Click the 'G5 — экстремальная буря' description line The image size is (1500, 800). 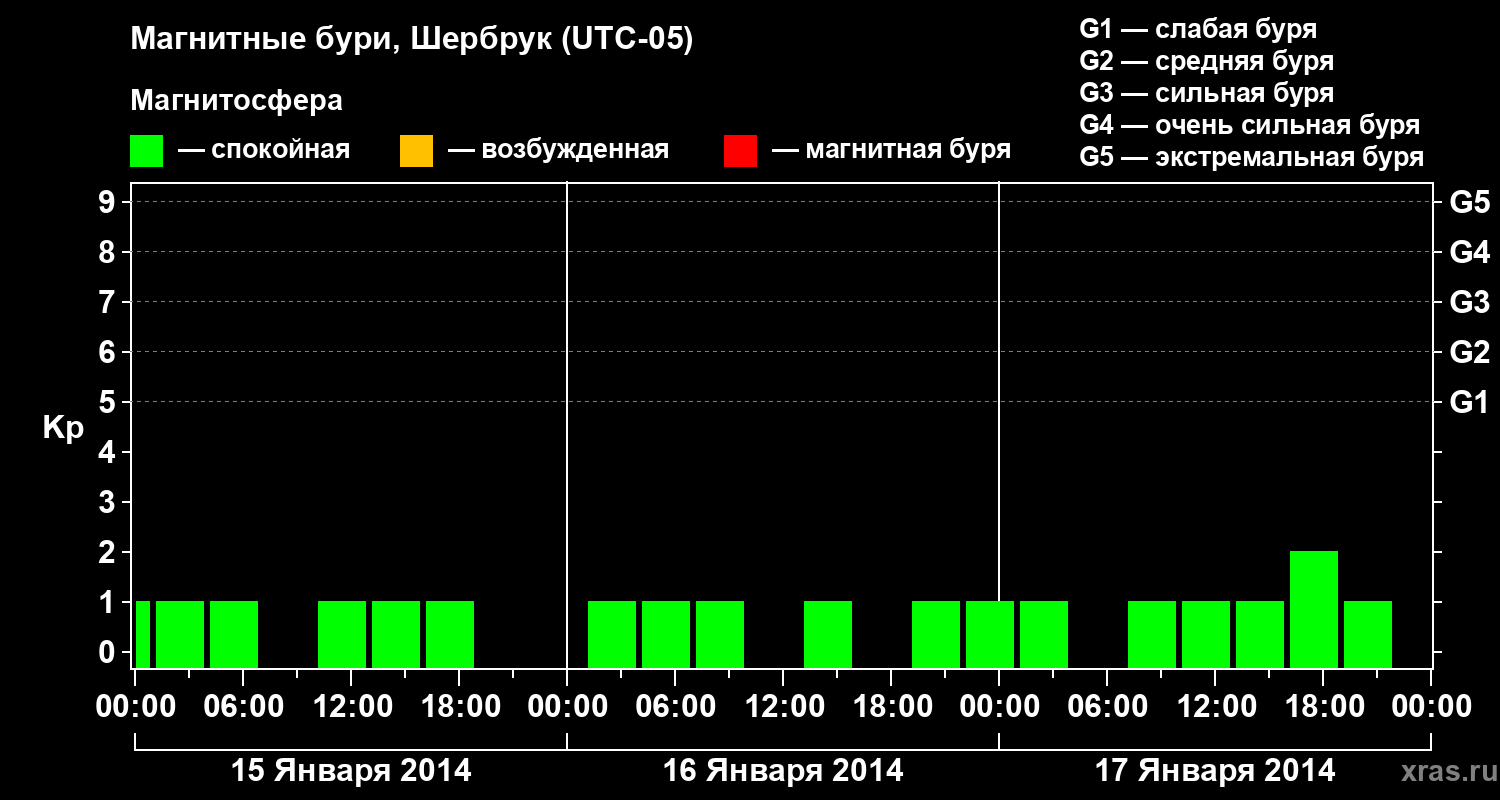[1251, 157]
